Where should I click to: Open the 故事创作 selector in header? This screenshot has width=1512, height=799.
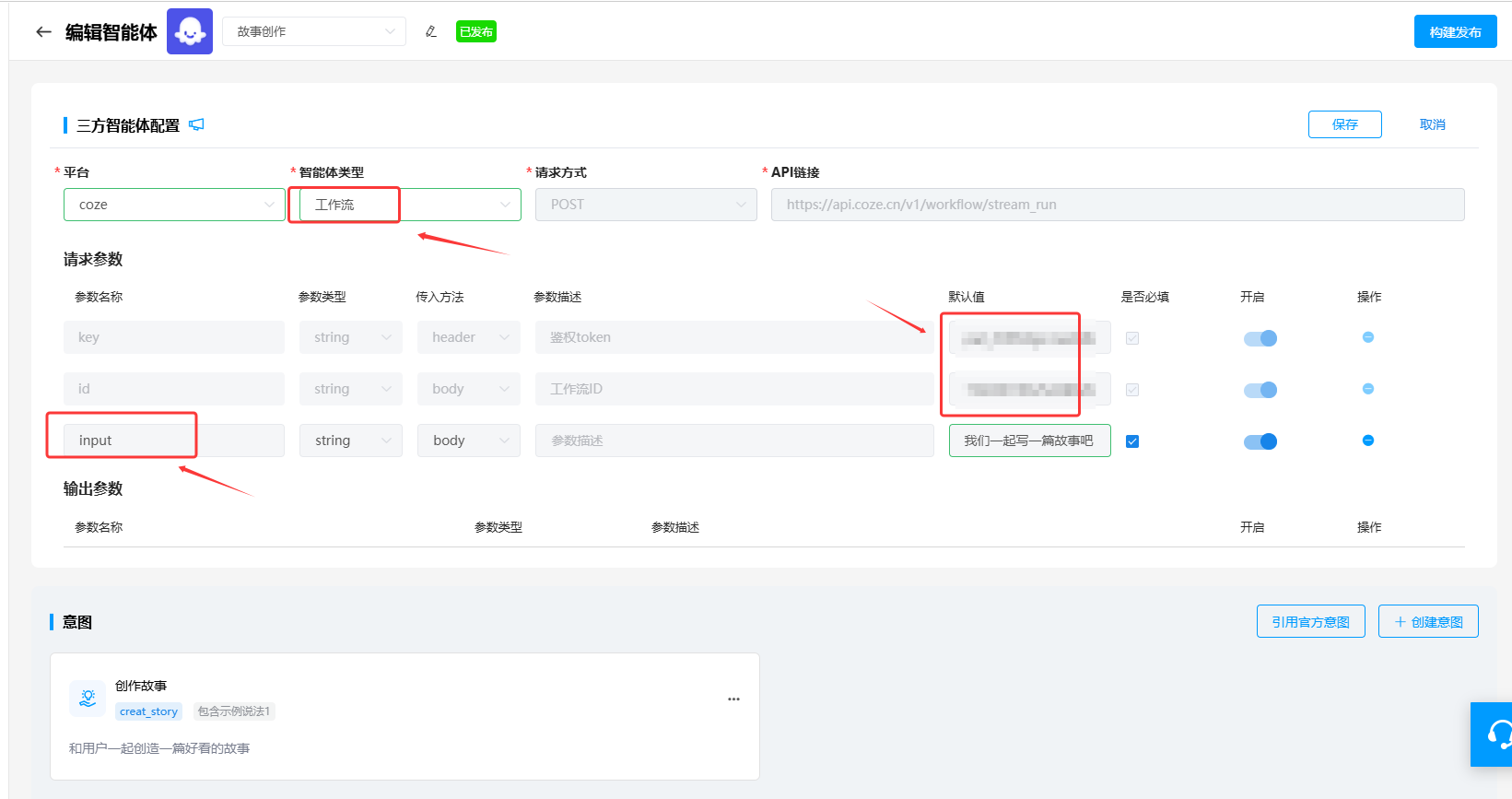point(313,31)
